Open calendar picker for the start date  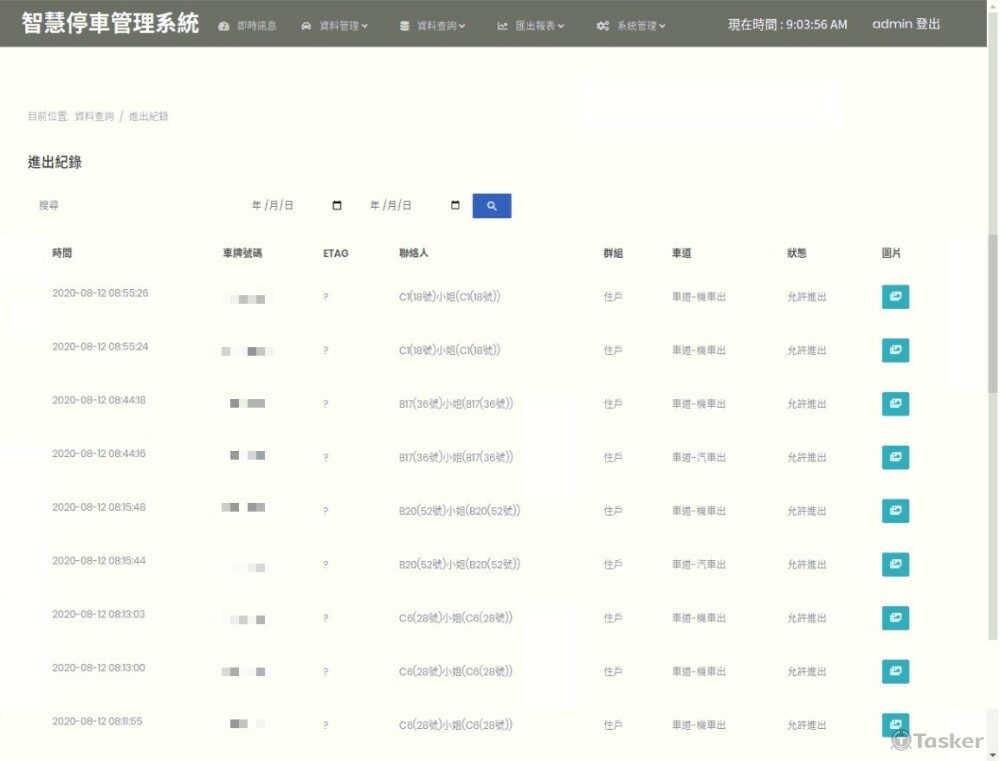336,206
